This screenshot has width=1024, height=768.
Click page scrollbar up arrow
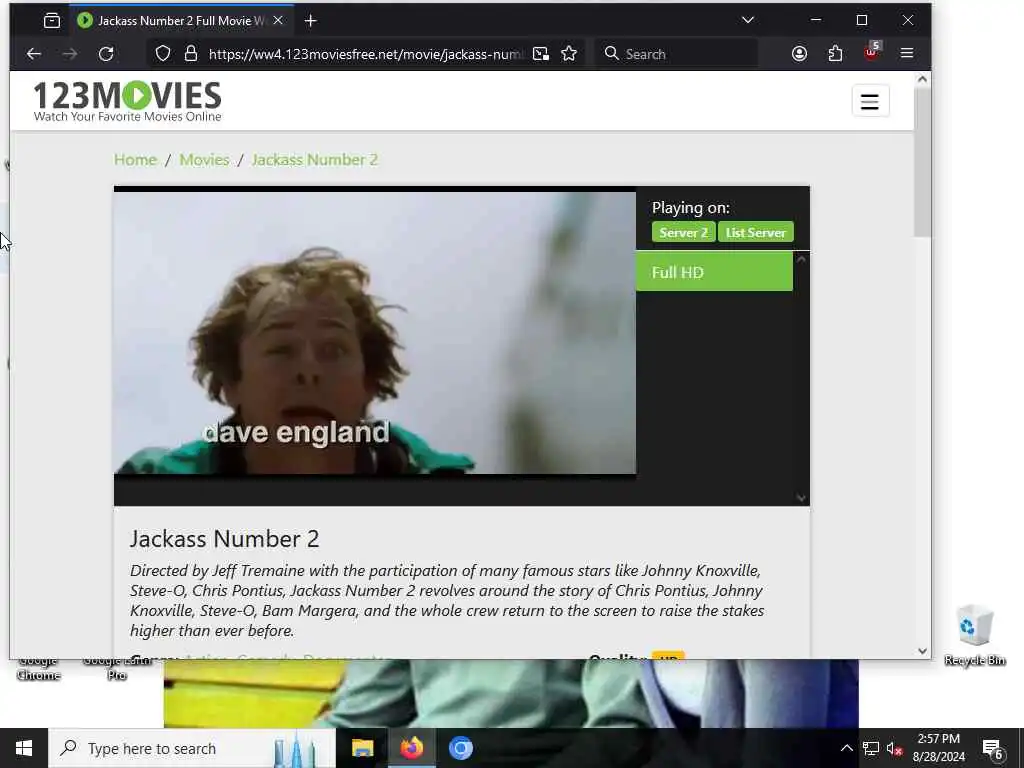(x=921, y=79)
